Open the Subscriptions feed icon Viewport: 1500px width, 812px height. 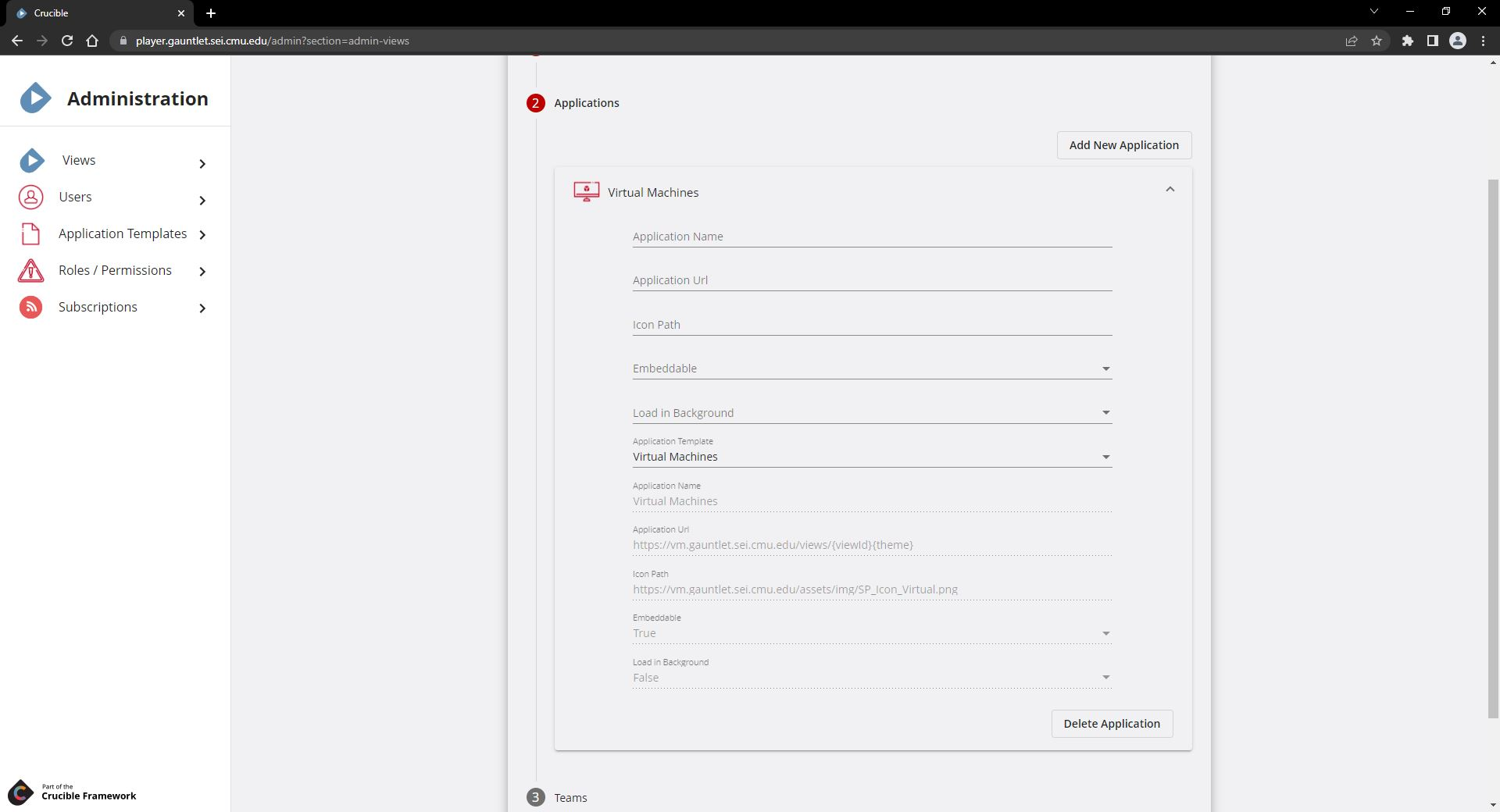pyautogui.click(x=30, y=307)
